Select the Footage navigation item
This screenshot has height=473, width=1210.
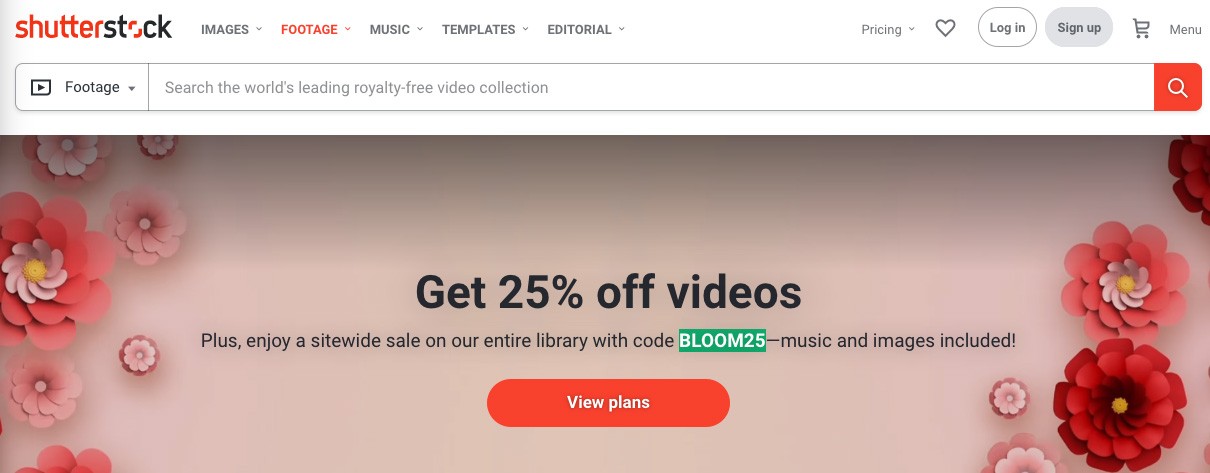click(316, 29)
